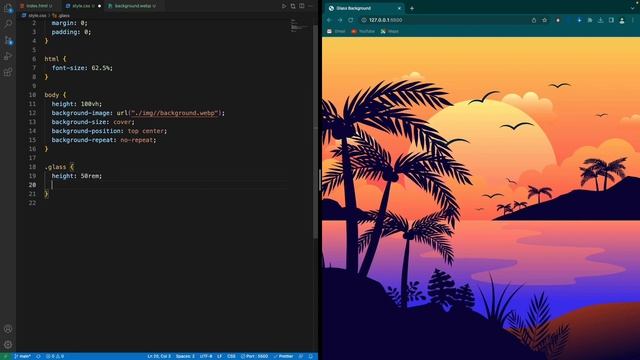The width and height of the screenshot is (640, 360).
Task: Click the 'body' selector text
Action: point(51,95)
